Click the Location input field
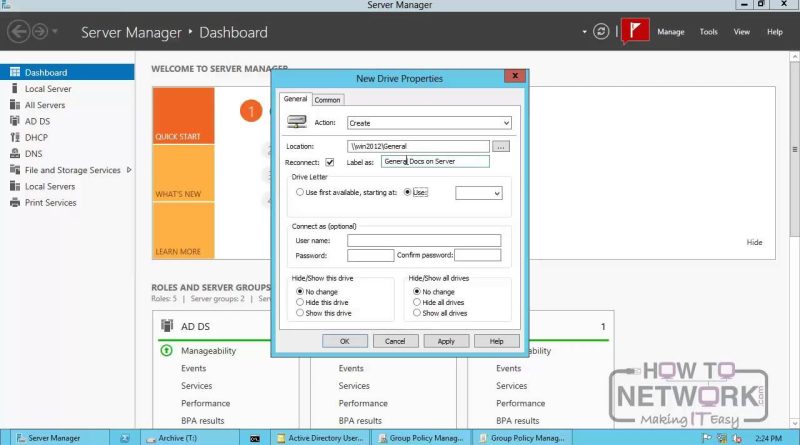 [418, 146]
